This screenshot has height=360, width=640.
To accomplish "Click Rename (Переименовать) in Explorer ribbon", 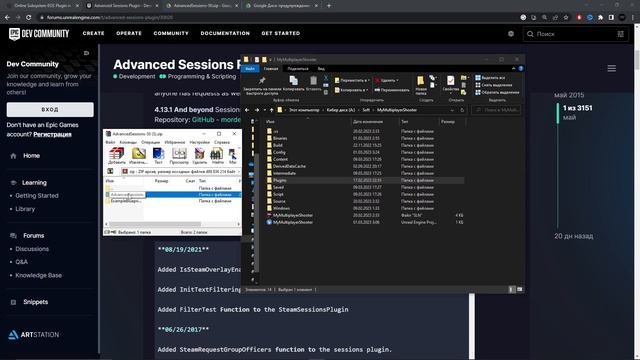I will 392,90.
